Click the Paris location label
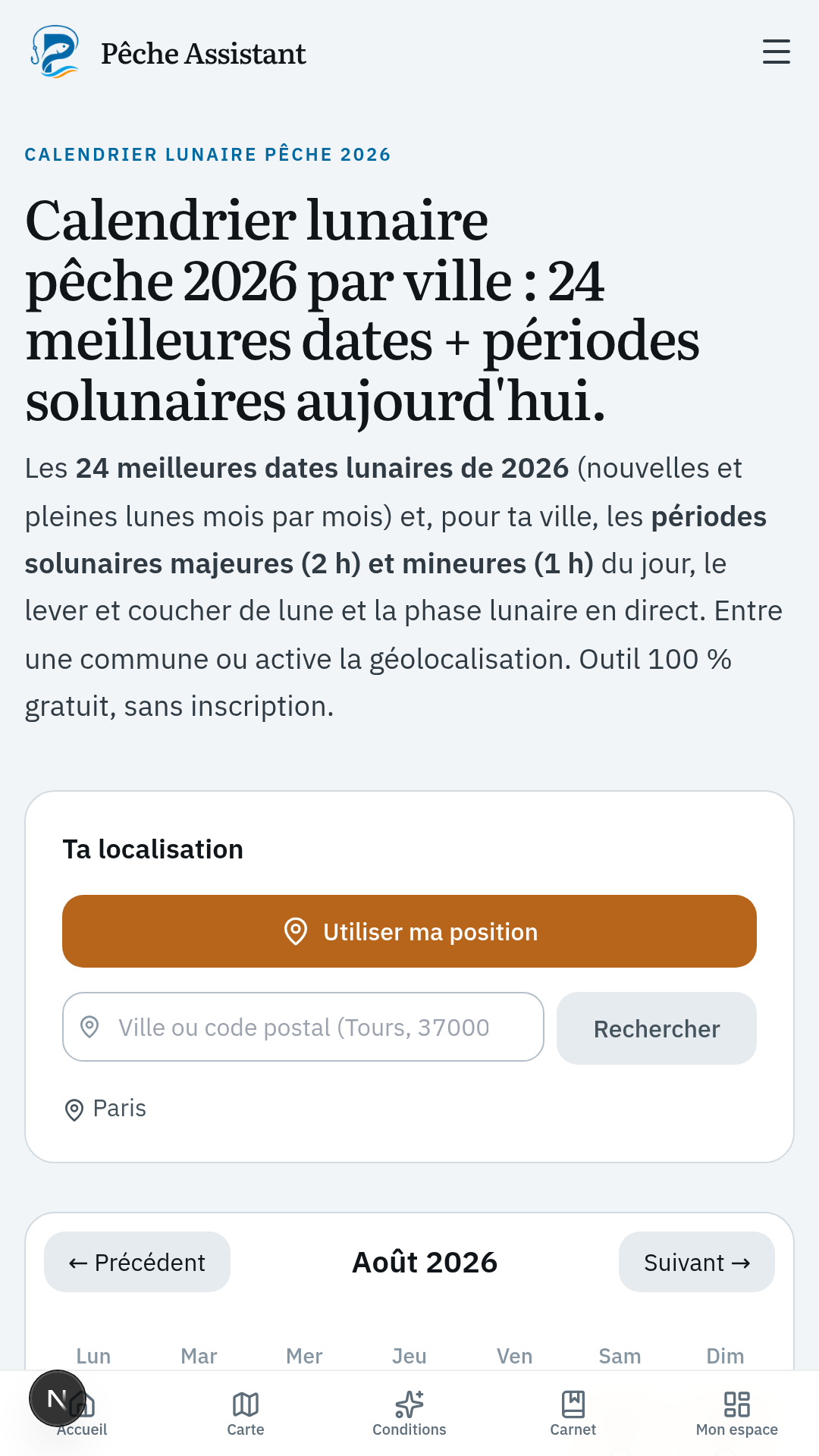 tap(119, 1108)
